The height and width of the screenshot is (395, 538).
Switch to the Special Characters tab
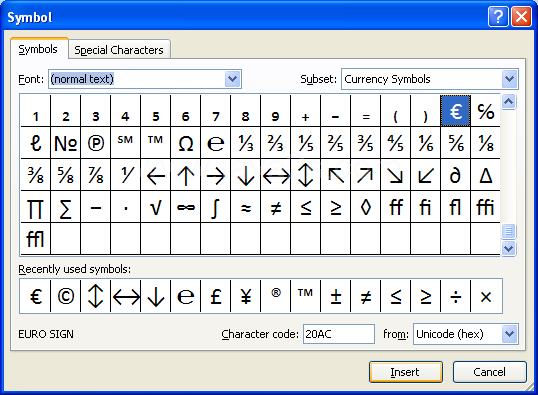119,50
